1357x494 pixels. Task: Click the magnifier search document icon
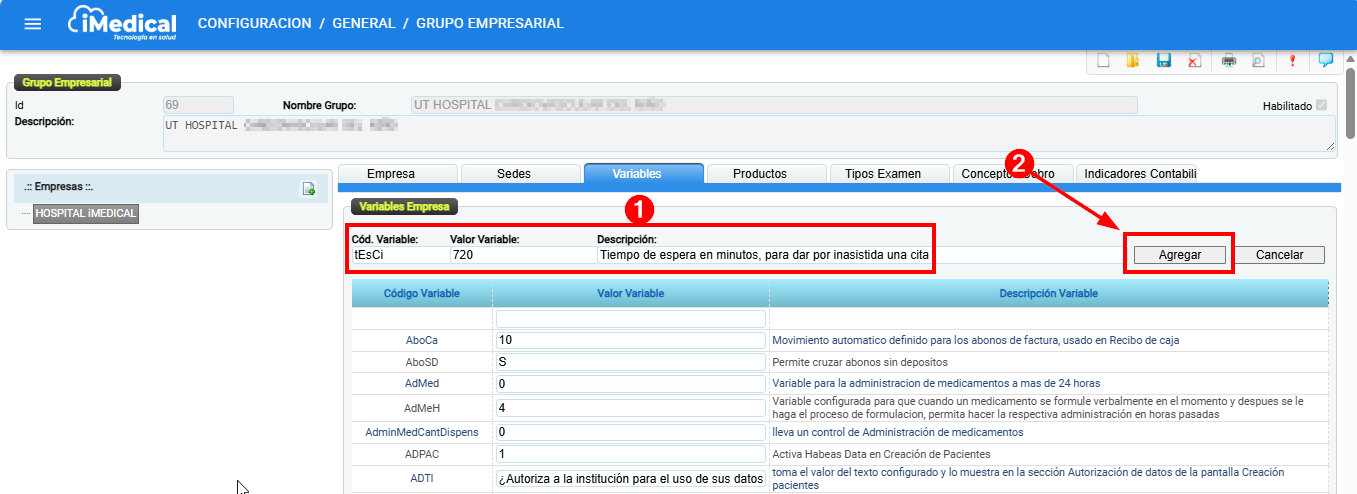(1258, 61)
